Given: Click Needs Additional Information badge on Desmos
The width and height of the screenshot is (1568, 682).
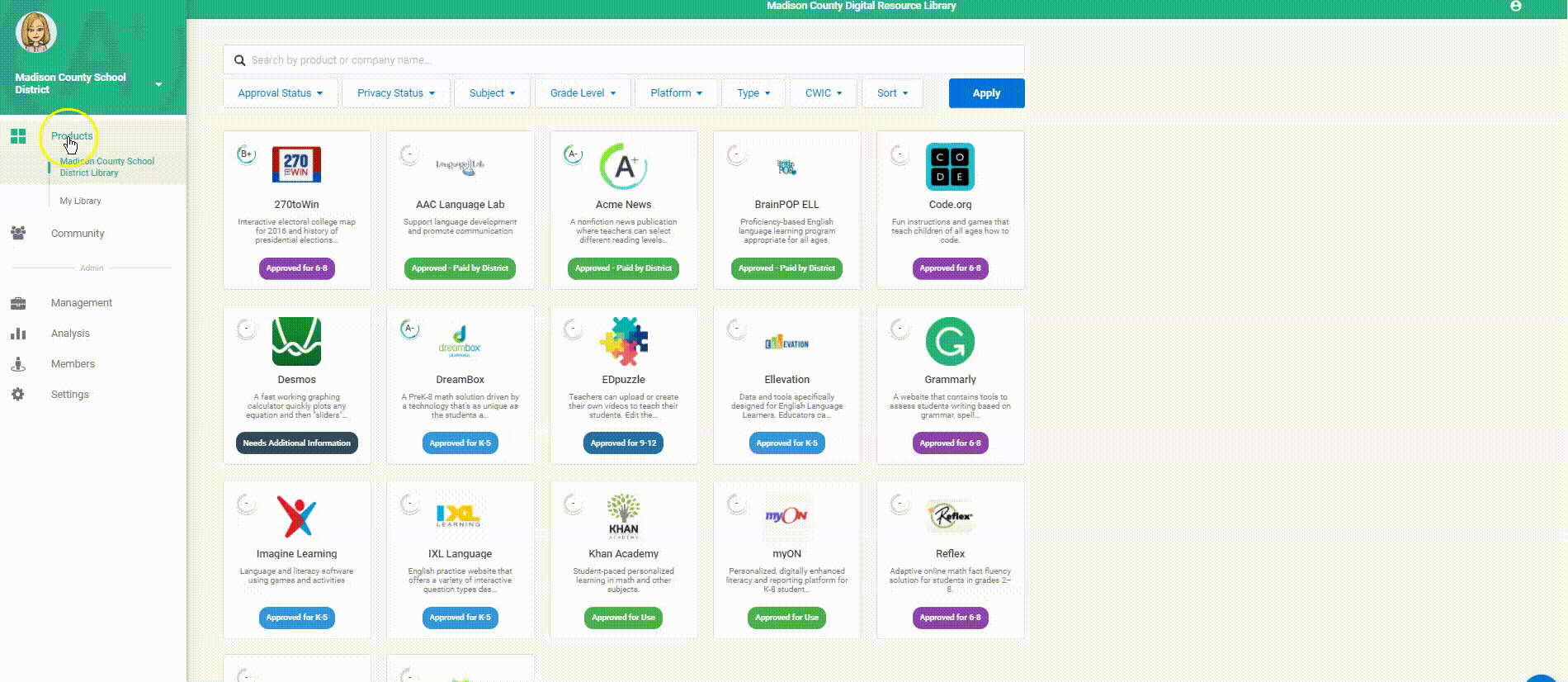Looking at the screenshot, I should 296,443.
